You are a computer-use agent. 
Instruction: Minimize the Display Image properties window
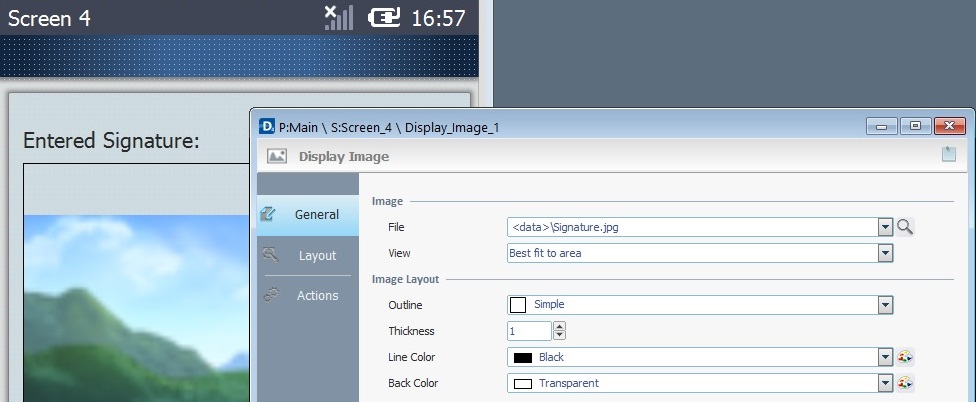tap(882, 126)
